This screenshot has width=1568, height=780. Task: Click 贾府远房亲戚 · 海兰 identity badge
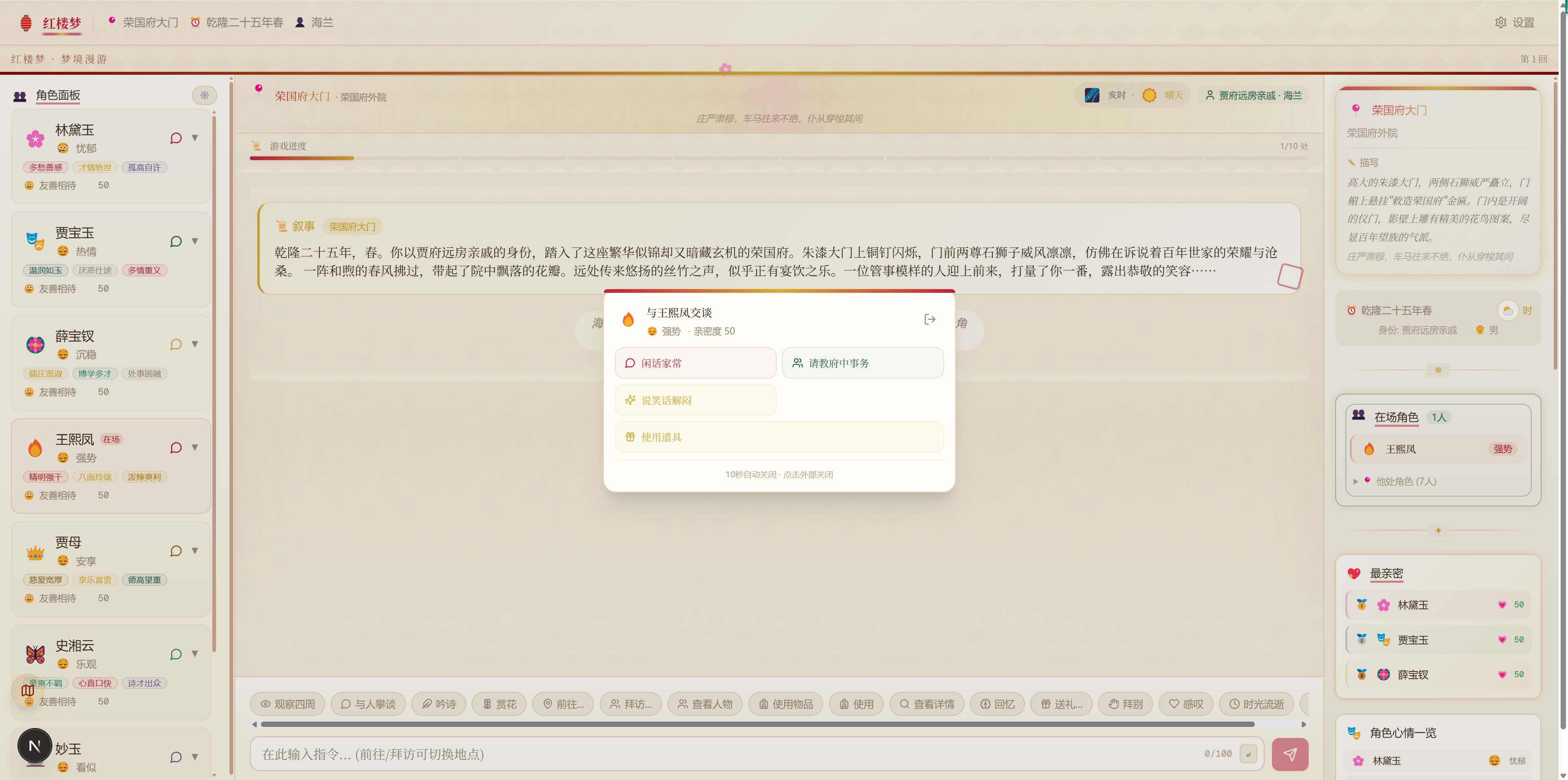[x=1253, y=95]
